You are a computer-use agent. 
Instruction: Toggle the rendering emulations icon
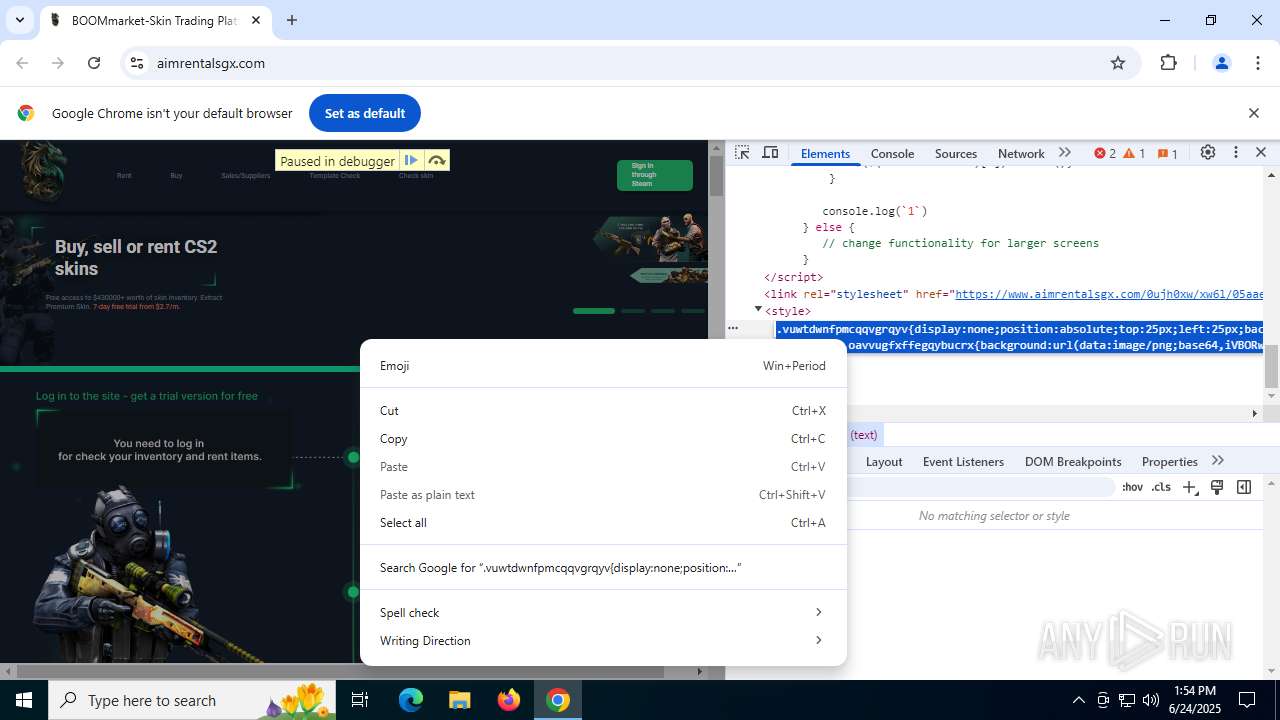click(x=1217, y=487)
